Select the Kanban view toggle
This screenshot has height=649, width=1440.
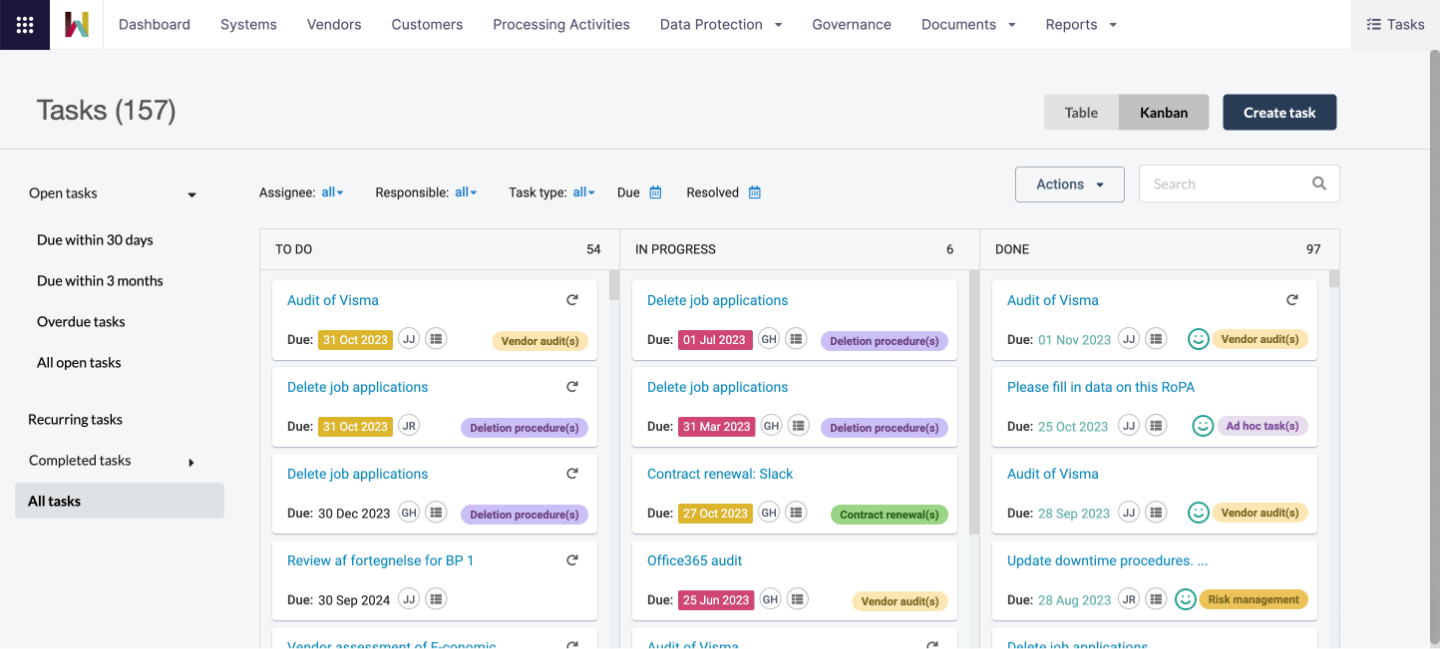click(1163, 112)
